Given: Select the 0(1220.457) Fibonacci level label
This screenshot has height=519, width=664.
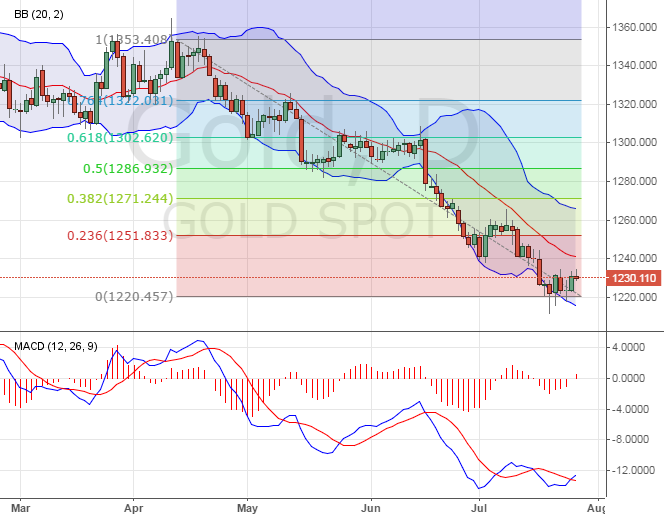Looking at the screenshot, I should click(x=134, y=296).
